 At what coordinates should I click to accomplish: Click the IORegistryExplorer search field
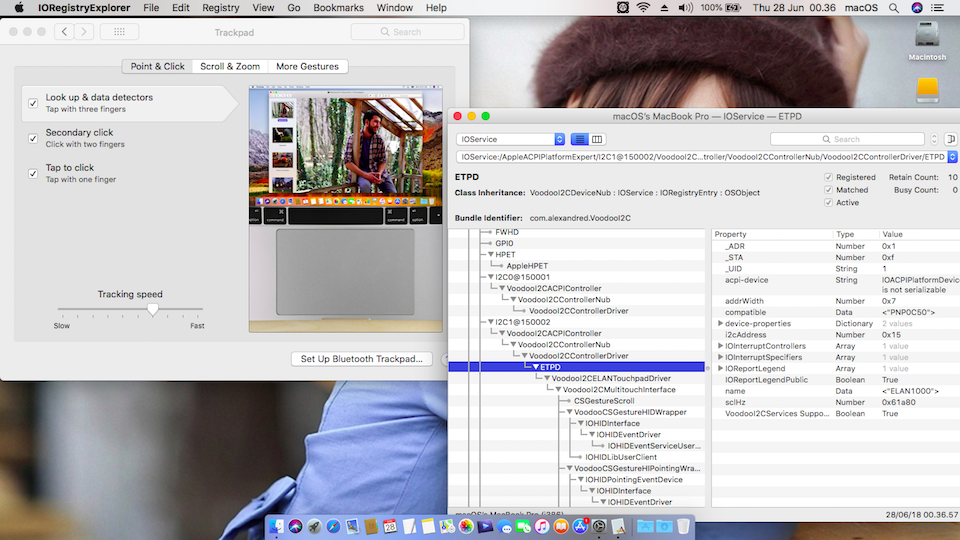click(x=850, y=139)
